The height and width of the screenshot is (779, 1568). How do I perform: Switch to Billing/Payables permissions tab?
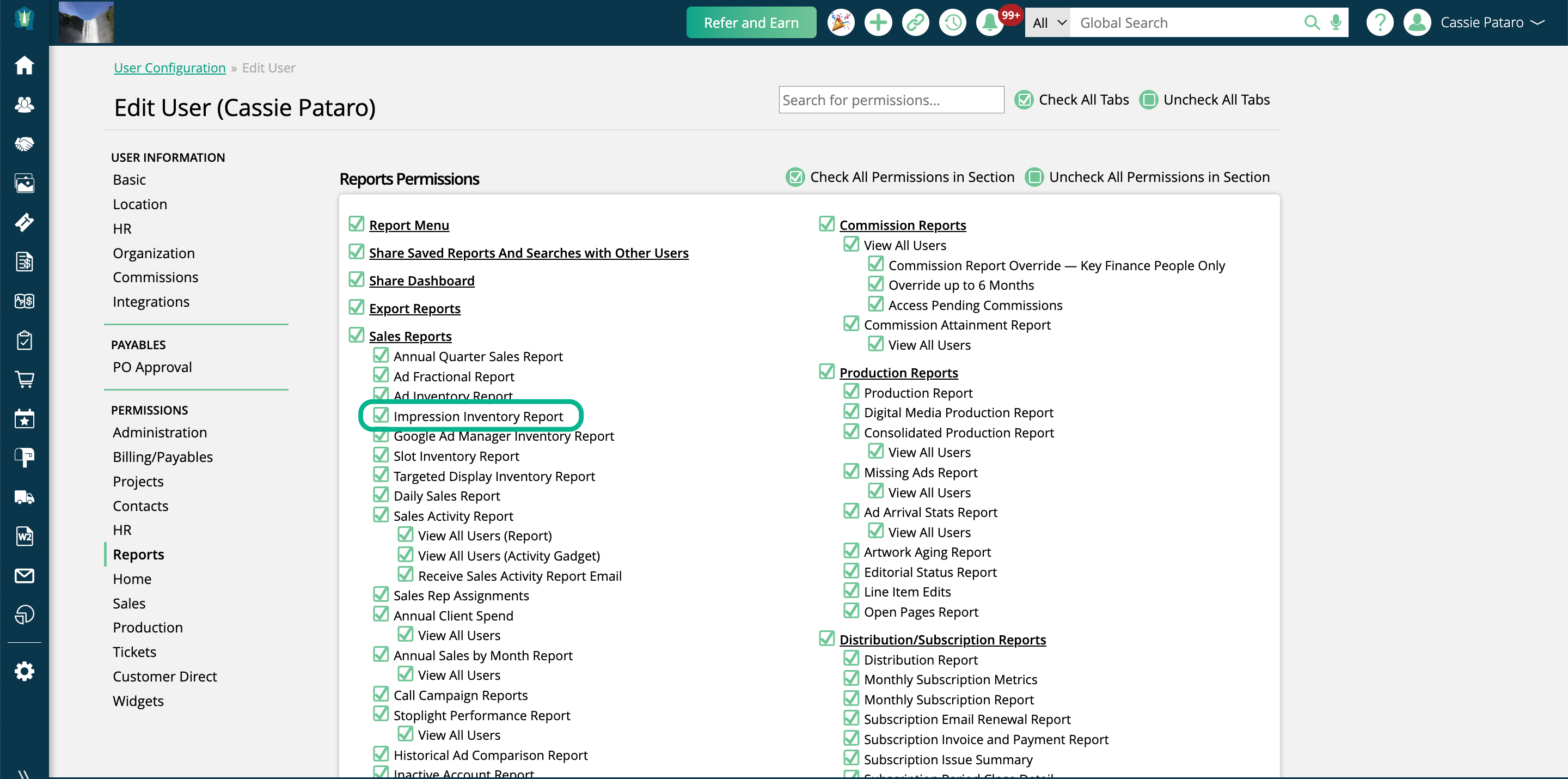(x=163, y=457)
